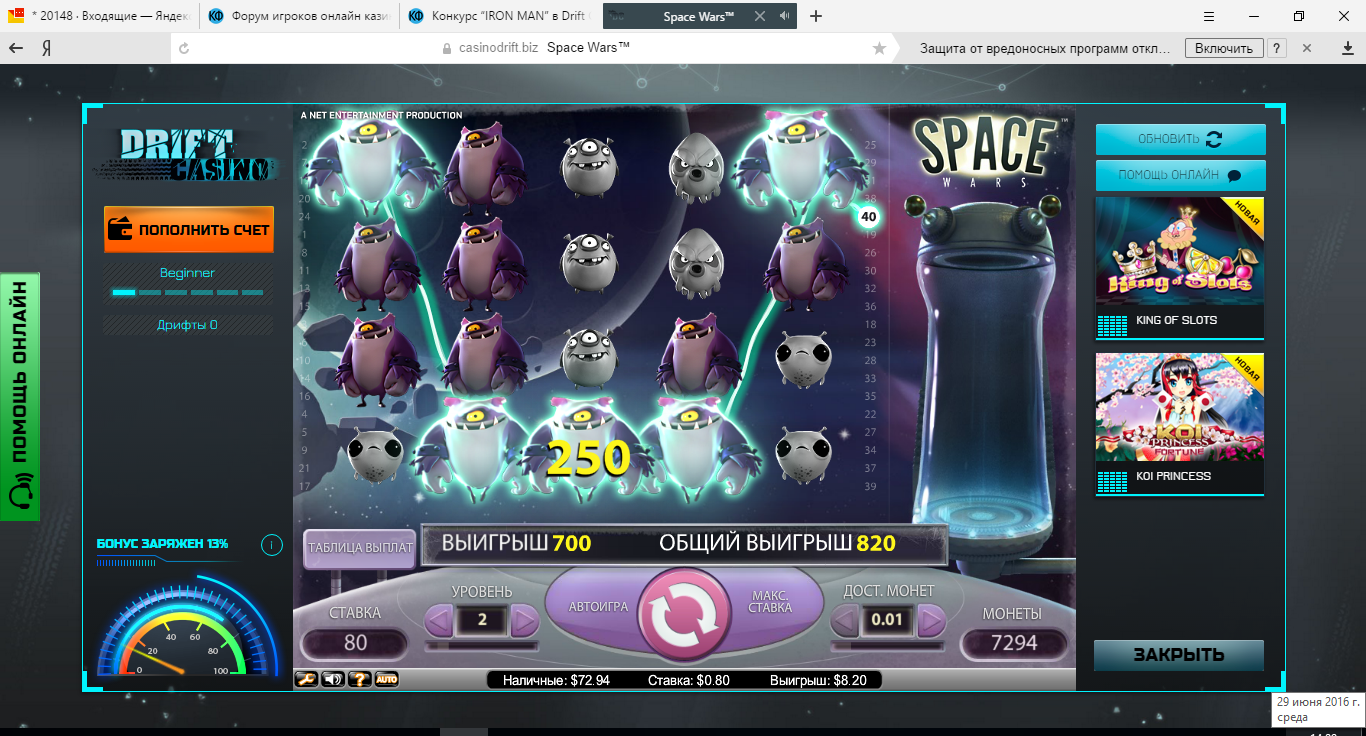1366x736 pixels.
Task: Open game settings wrench icon
Action: (307, 680)
